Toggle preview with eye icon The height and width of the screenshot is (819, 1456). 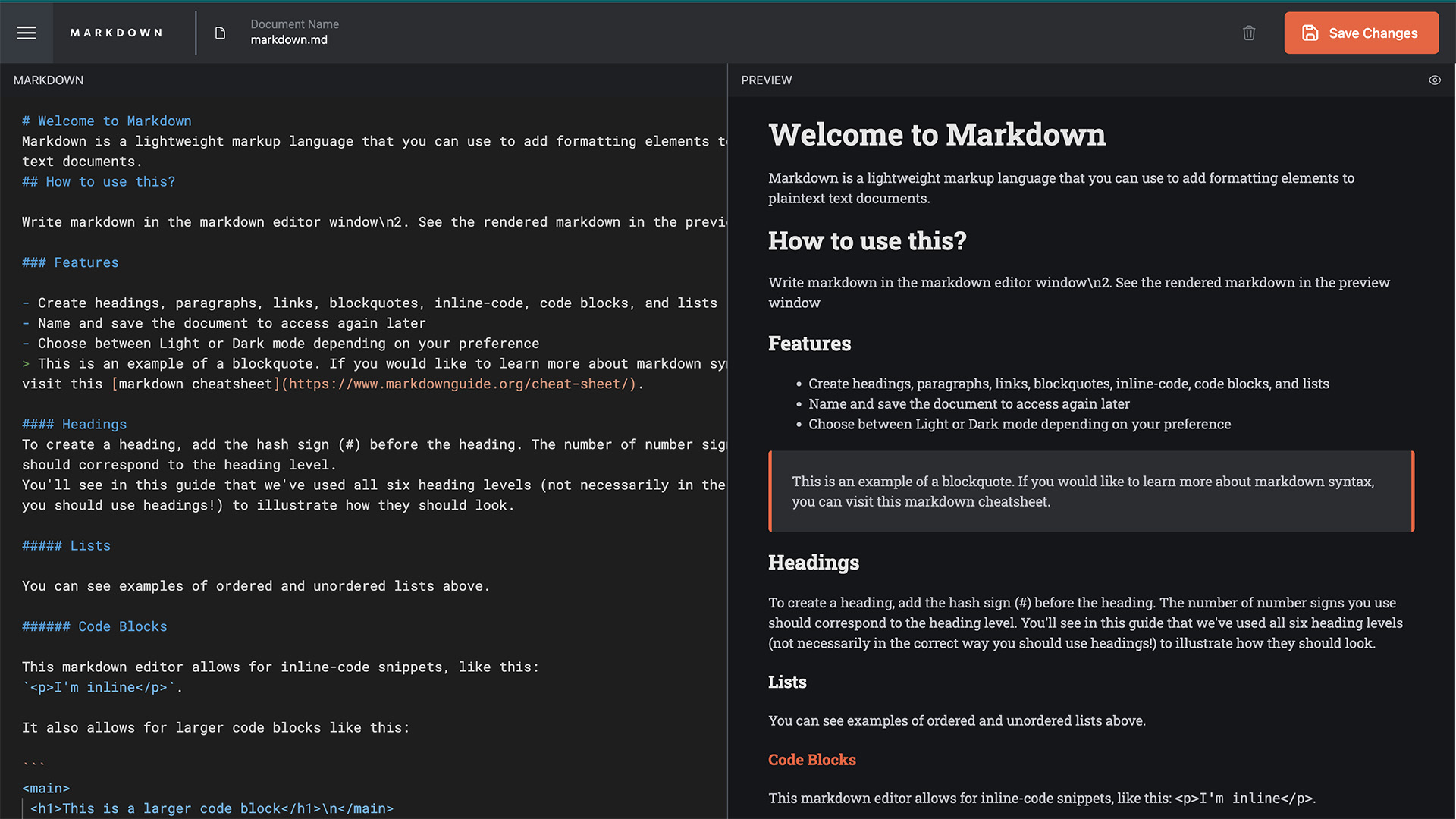pyautogui.click(x=1435, y=80)
